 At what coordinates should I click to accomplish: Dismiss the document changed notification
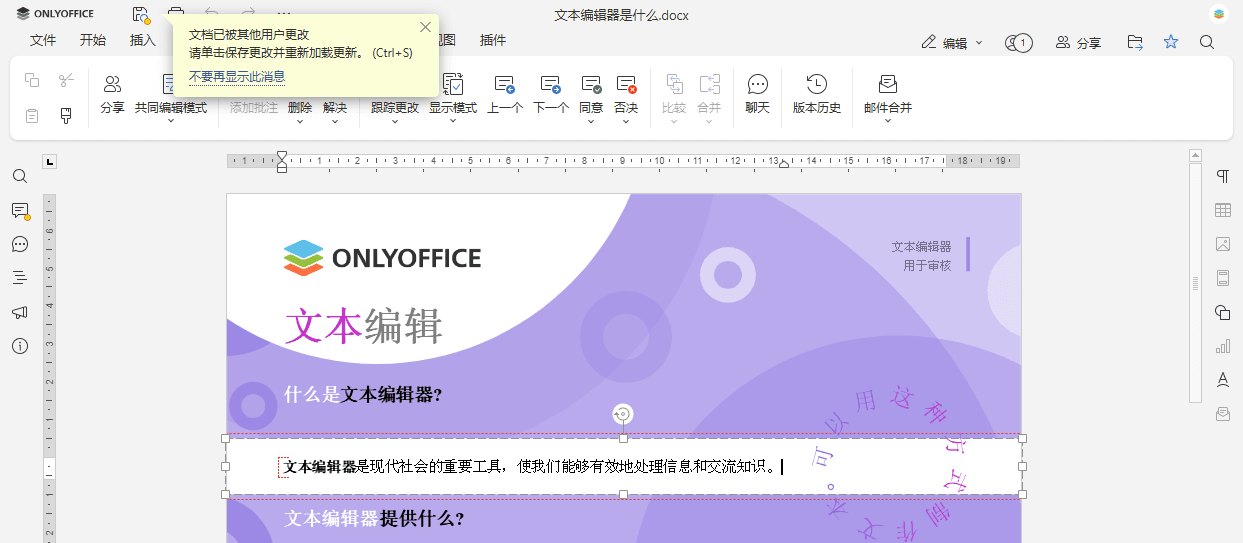click(x=425, y=27)
